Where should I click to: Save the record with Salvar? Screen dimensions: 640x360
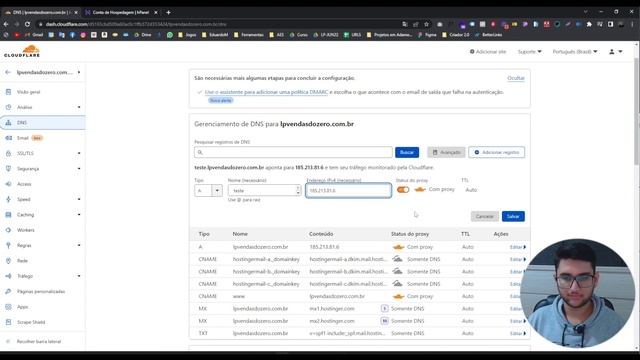[513, 216]
